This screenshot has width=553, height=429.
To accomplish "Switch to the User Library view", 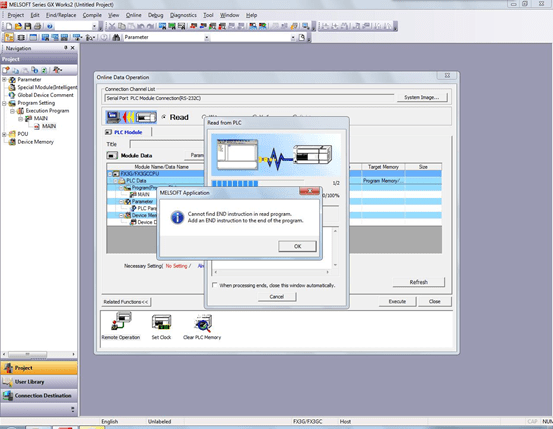I will pyautogui.click(x=39, y=382).
